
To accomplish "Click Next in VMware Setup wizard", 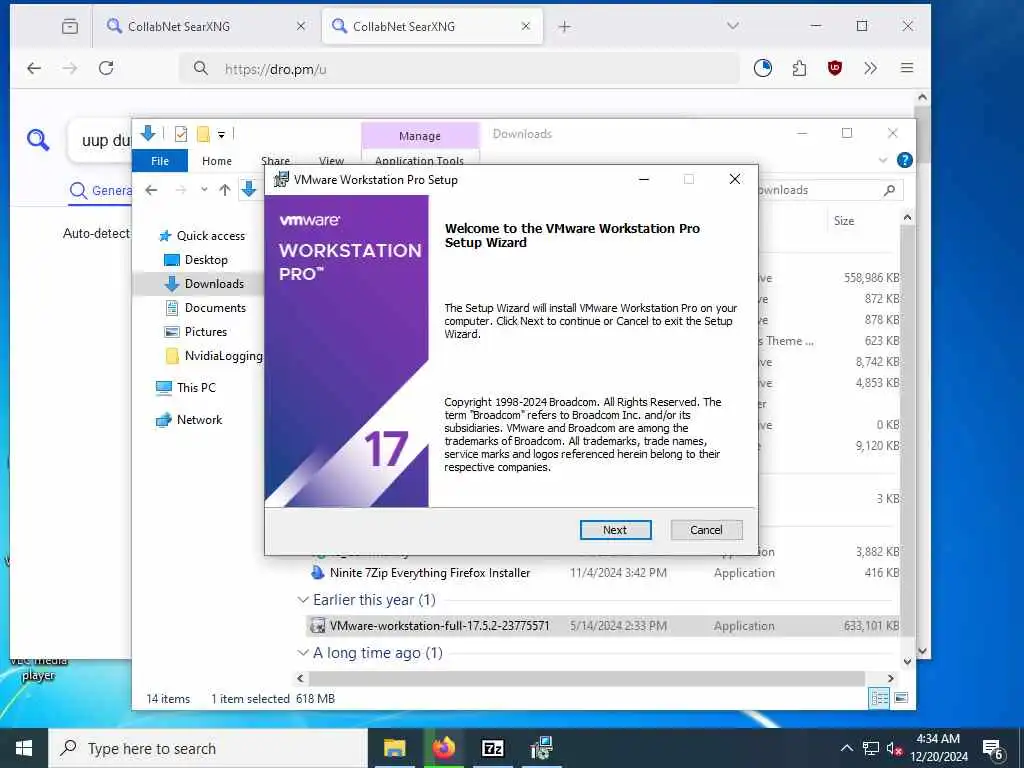I will point(615,530).
